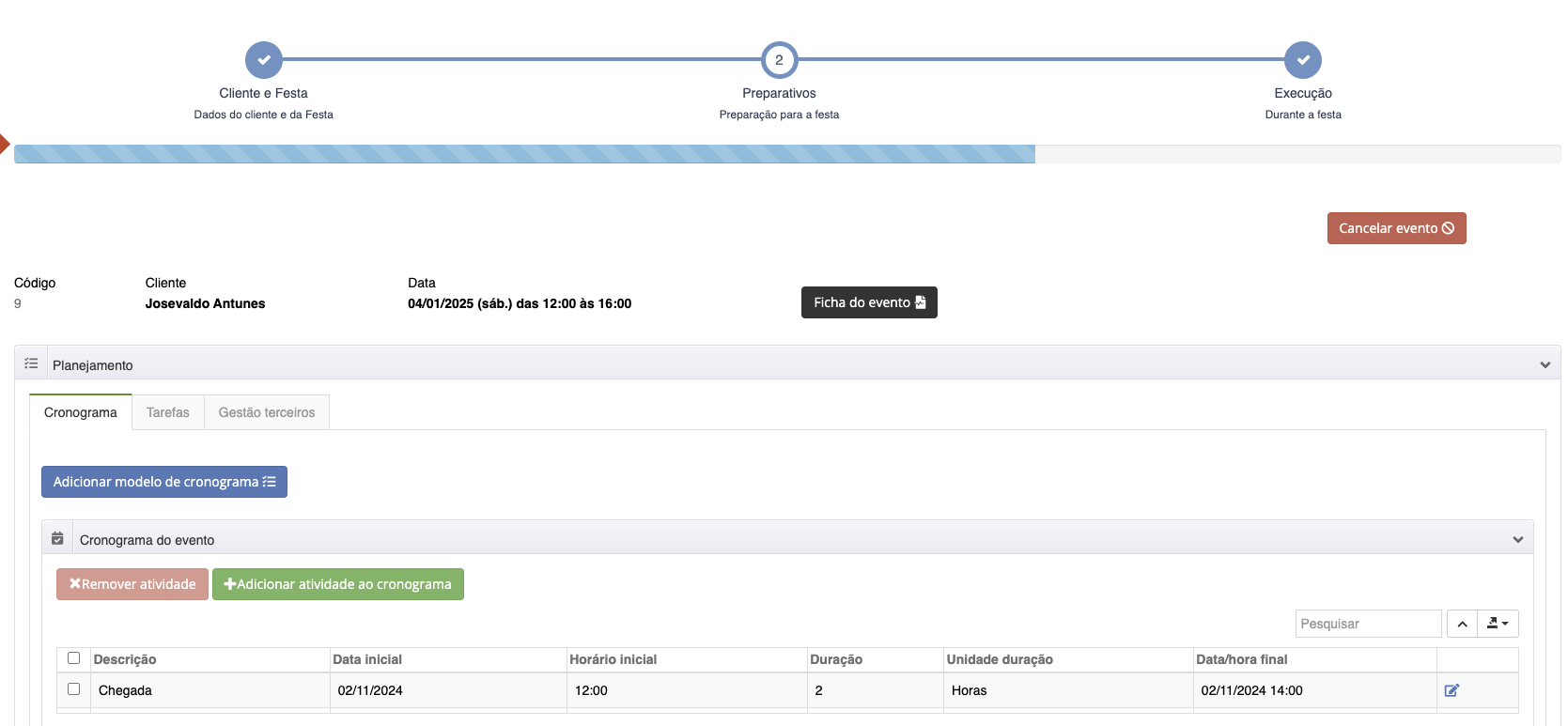Collapse the Planejamento panel chevron
Viewport: 1568px width, 726px height.
[x=1545, y=364]
